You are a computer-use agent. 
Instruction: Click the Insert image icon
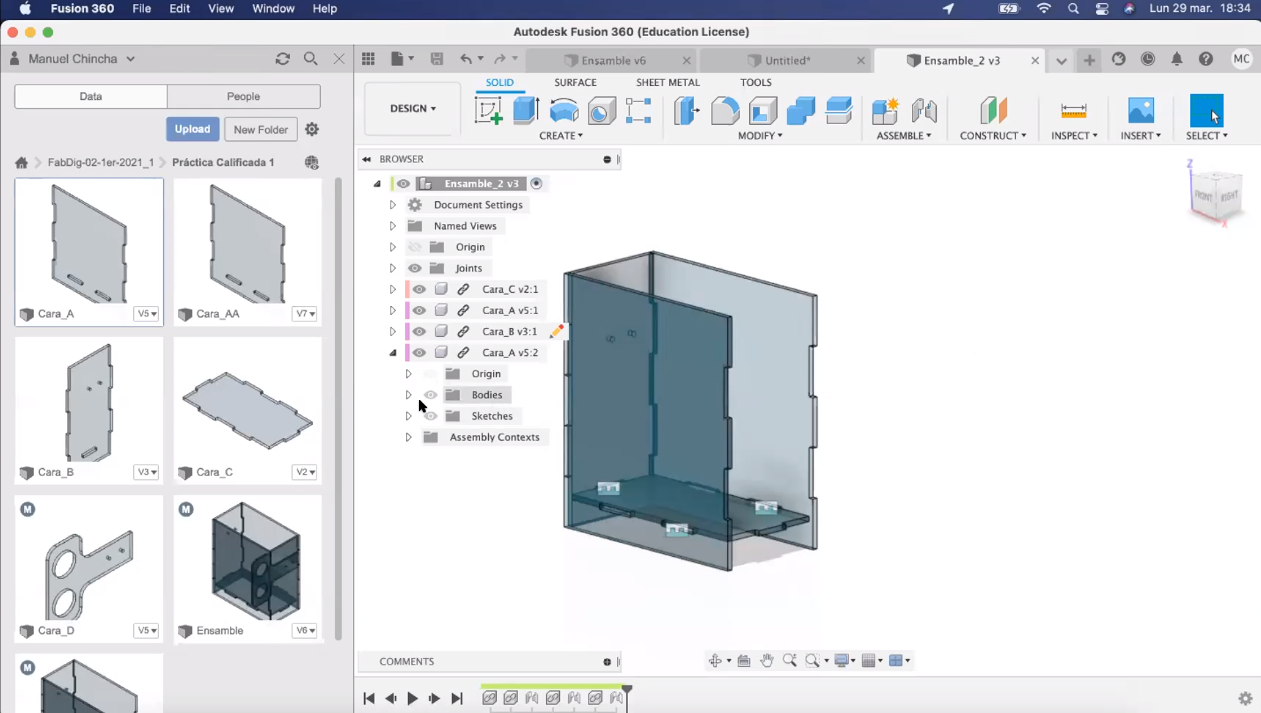(1141, 110)
